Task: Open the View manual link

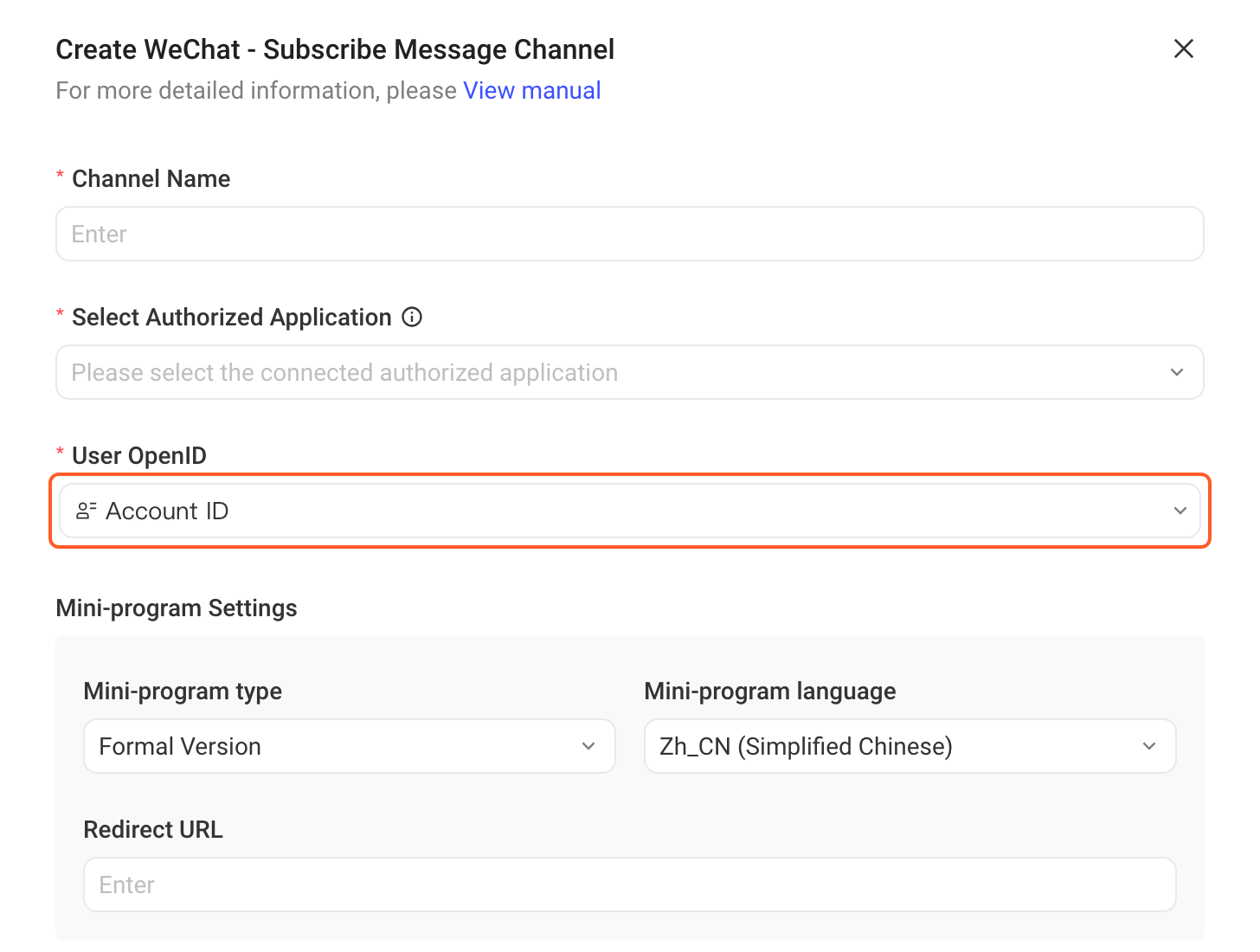Action: (532, 91)
